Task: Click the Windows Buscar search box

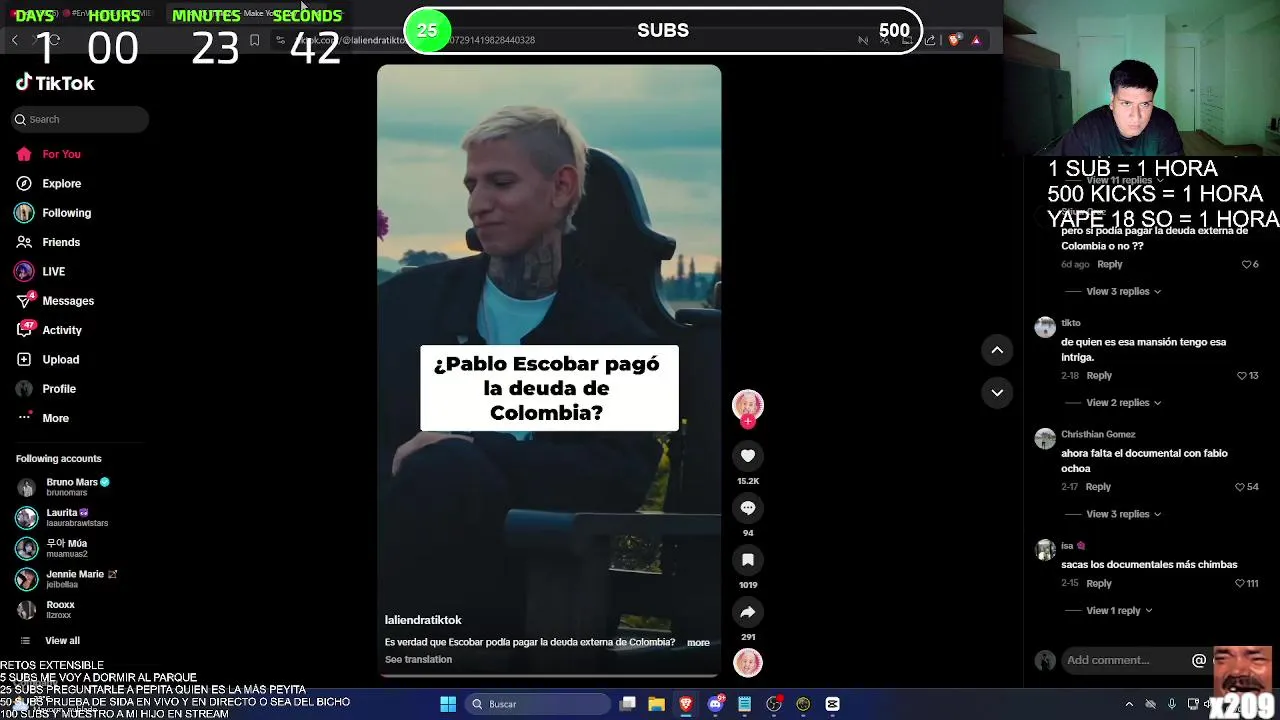Action: pos(540,704)
